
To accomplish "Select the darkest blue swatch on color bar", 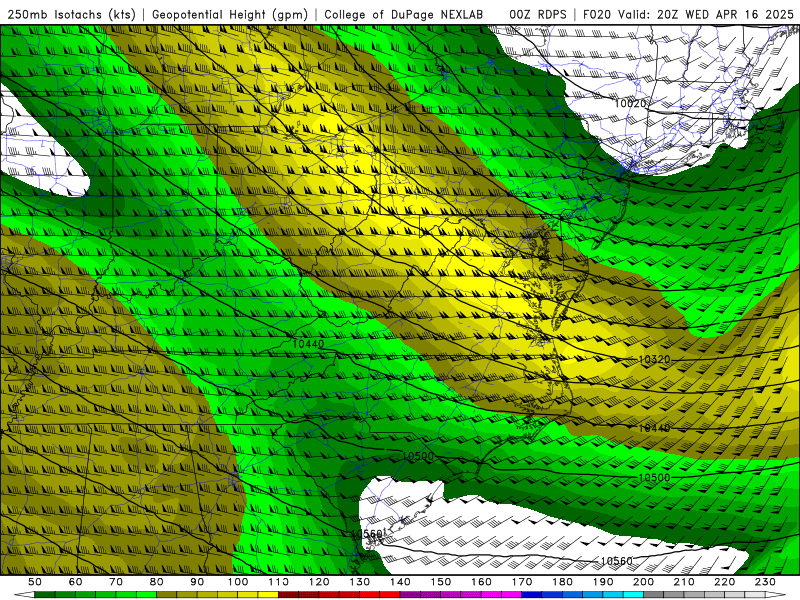I will [x=532, y=595].
